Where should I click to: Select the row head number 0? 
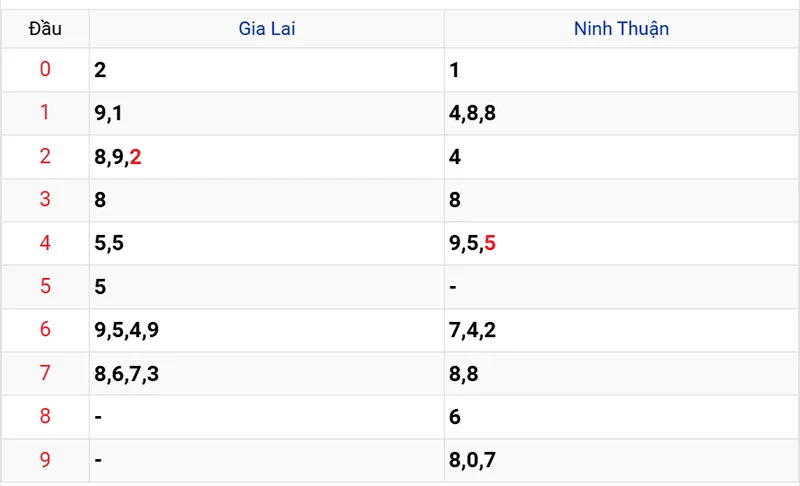click(x=45, y=69)
